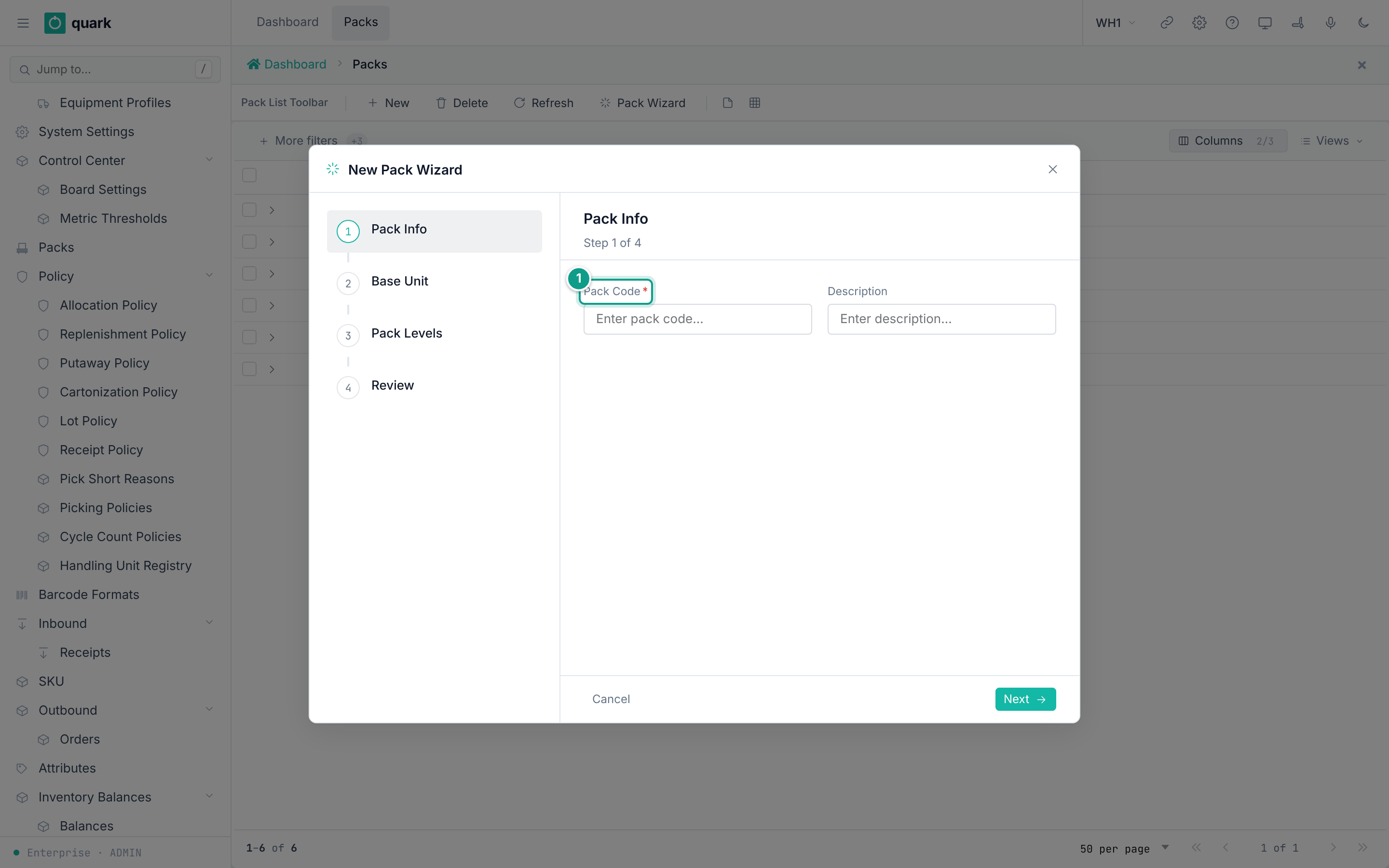Check the sixth row checkbox
This screenshot has width=1389, height=868.
pyautogui.click(x=249, y=369)
